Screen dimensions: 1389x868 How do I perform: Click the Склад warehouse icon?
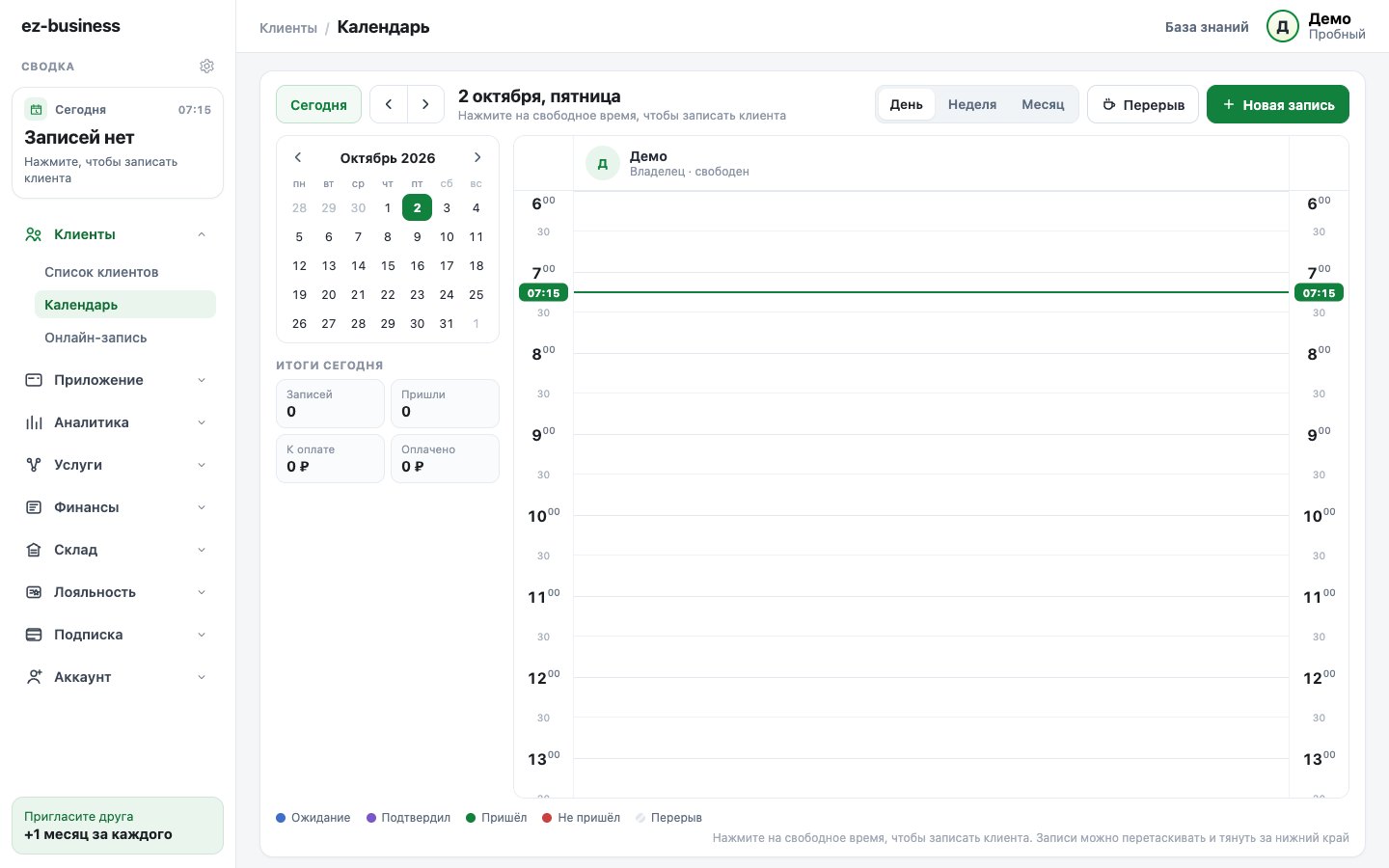click(x=34, y=550)
